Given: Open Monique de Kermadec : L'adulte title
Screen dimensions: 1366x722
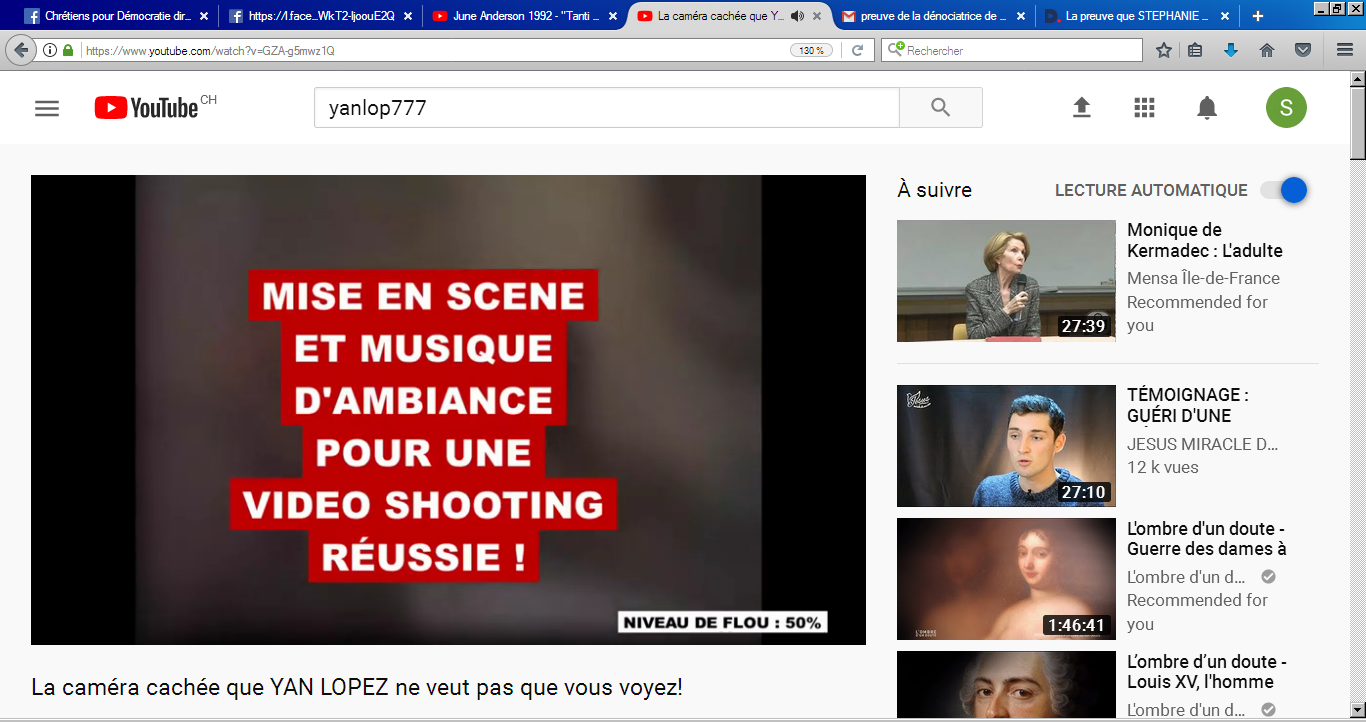Looking at the screenshot, I should click(x=1205, y=241).
